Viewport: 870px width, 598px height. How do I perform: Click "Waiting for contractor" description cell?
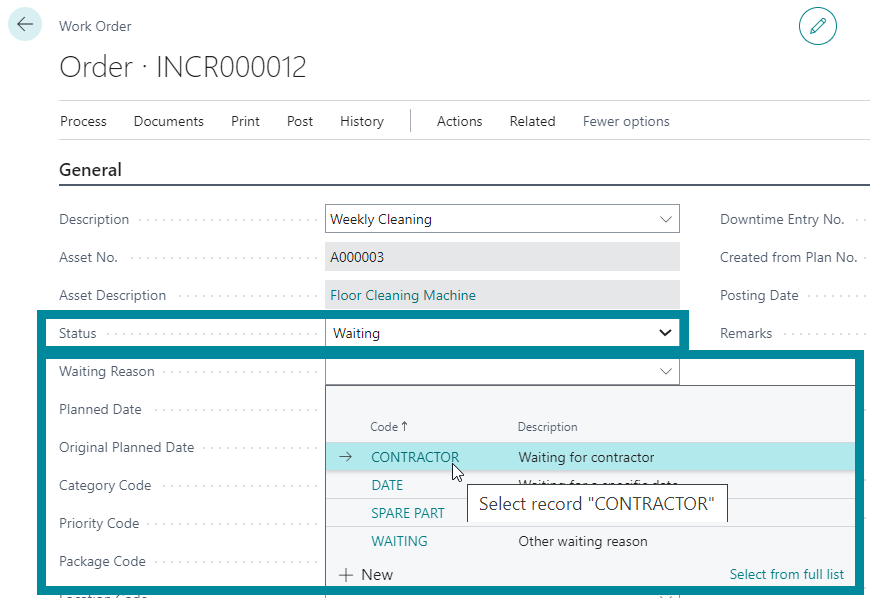pyautogui.click(x=586, y=457)
